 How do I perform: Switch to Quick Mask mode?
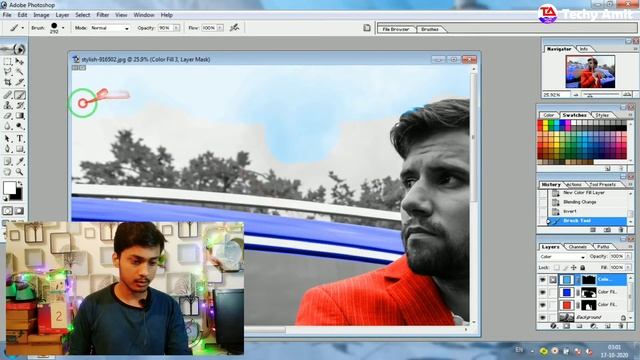19,211
